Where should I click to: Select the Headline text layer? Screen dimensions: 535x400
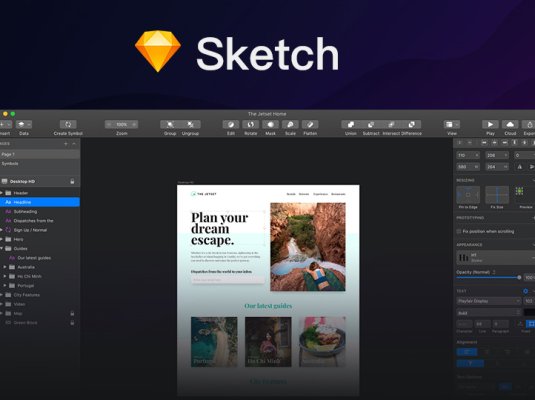(40, 202)
